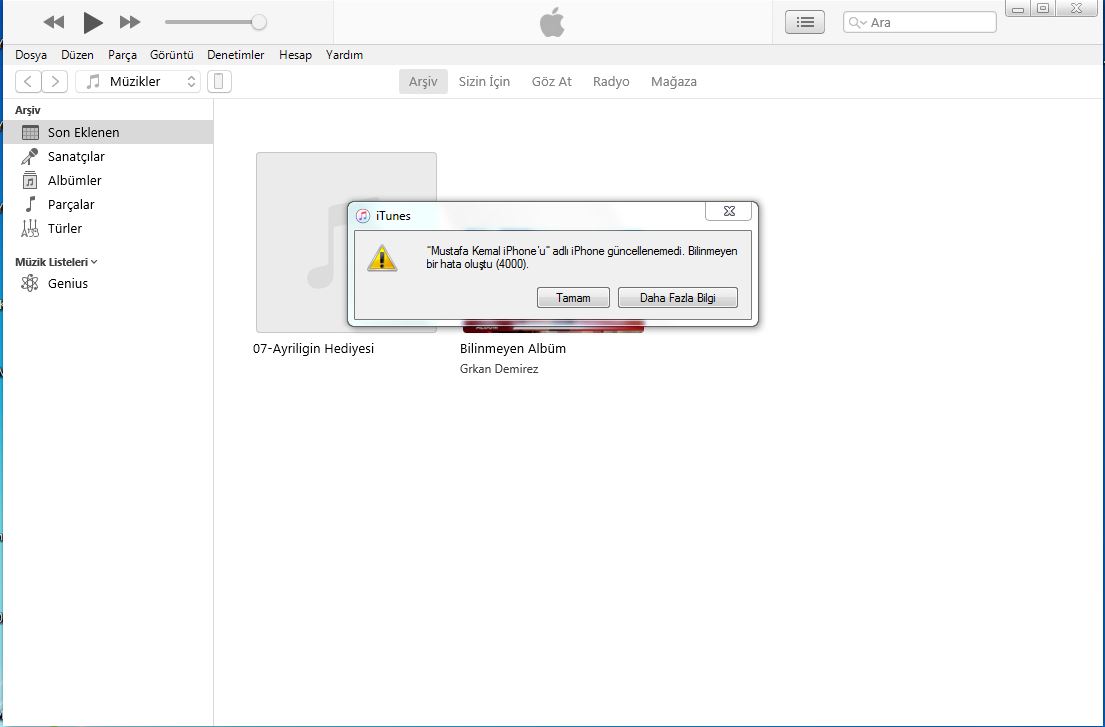Select Son Eklenen in sidebar

[x=108, y=132]
